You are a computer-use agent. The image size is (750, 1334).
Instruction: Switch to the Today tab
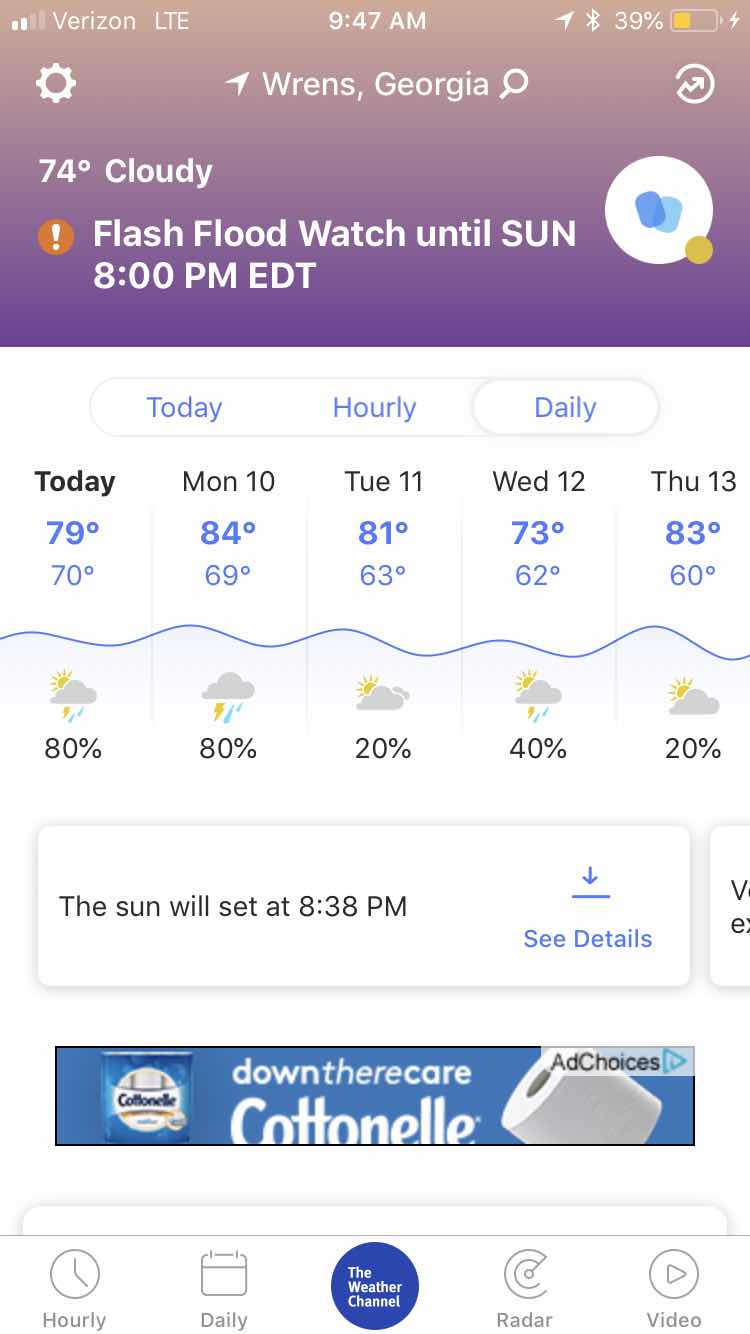pyautogui.click(x=184, y=407)
